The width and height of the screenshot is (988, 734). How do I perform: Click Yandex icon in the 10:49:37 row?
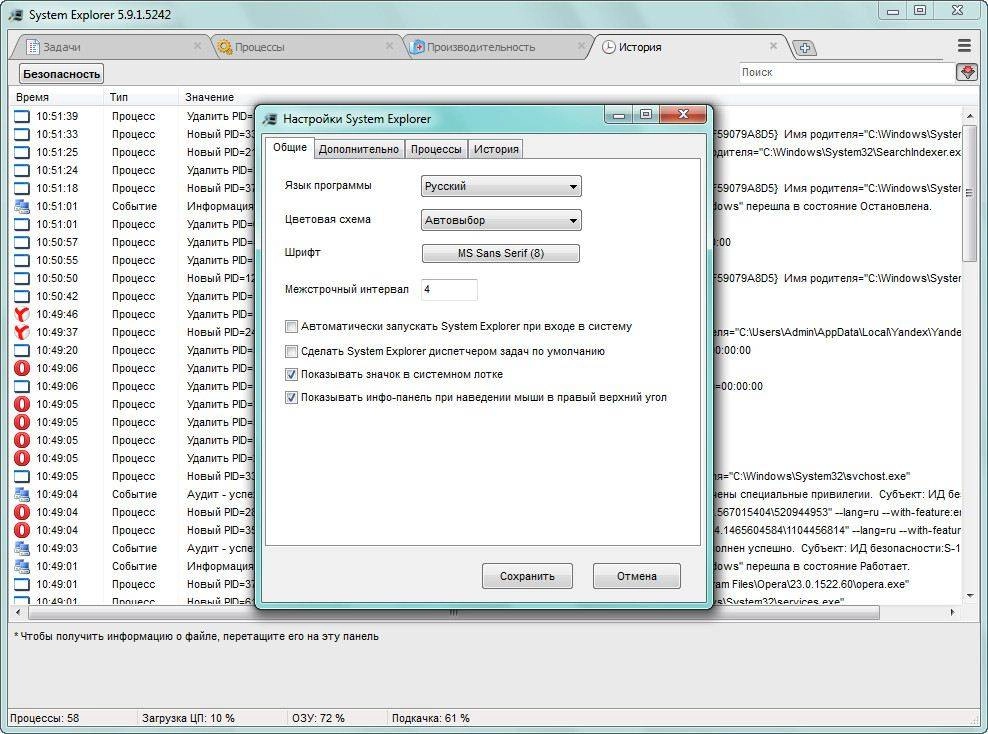coord(22,332)
